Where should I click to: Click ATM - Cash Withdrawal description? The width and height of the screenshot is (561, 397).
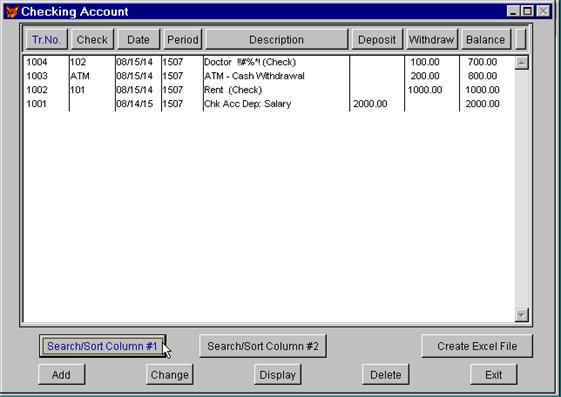254,76
